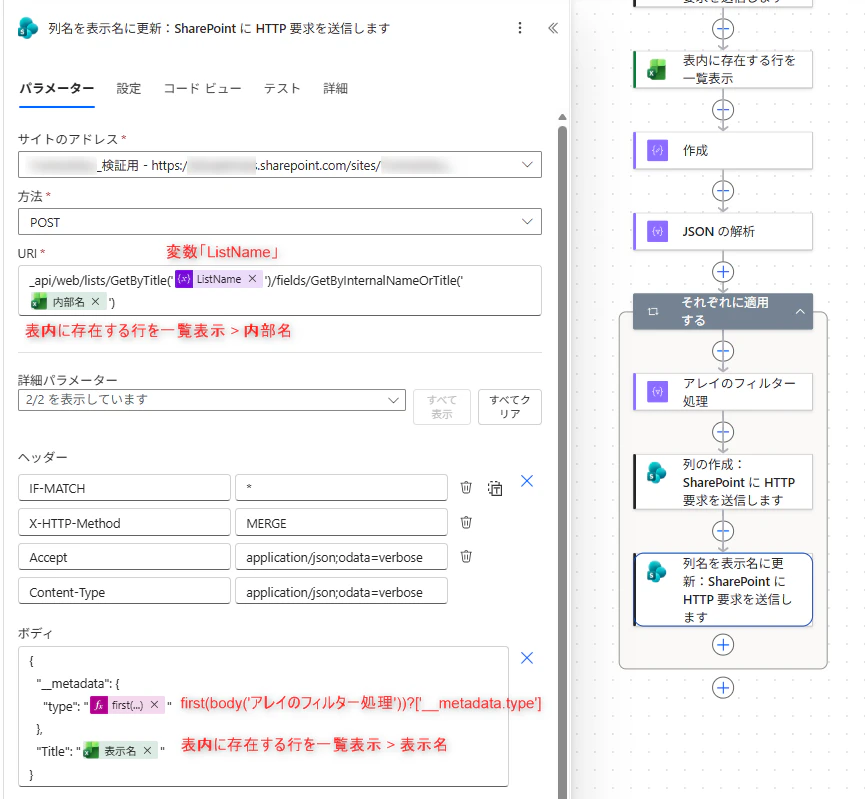Remove the ListName token from URI
865x799 pixels.
coord(252,279)
